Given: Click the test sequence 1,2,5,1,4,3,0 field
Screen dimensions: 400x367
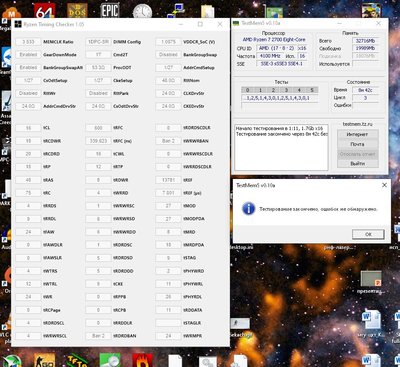Looking at the screenshot, I should click(280, 98).
